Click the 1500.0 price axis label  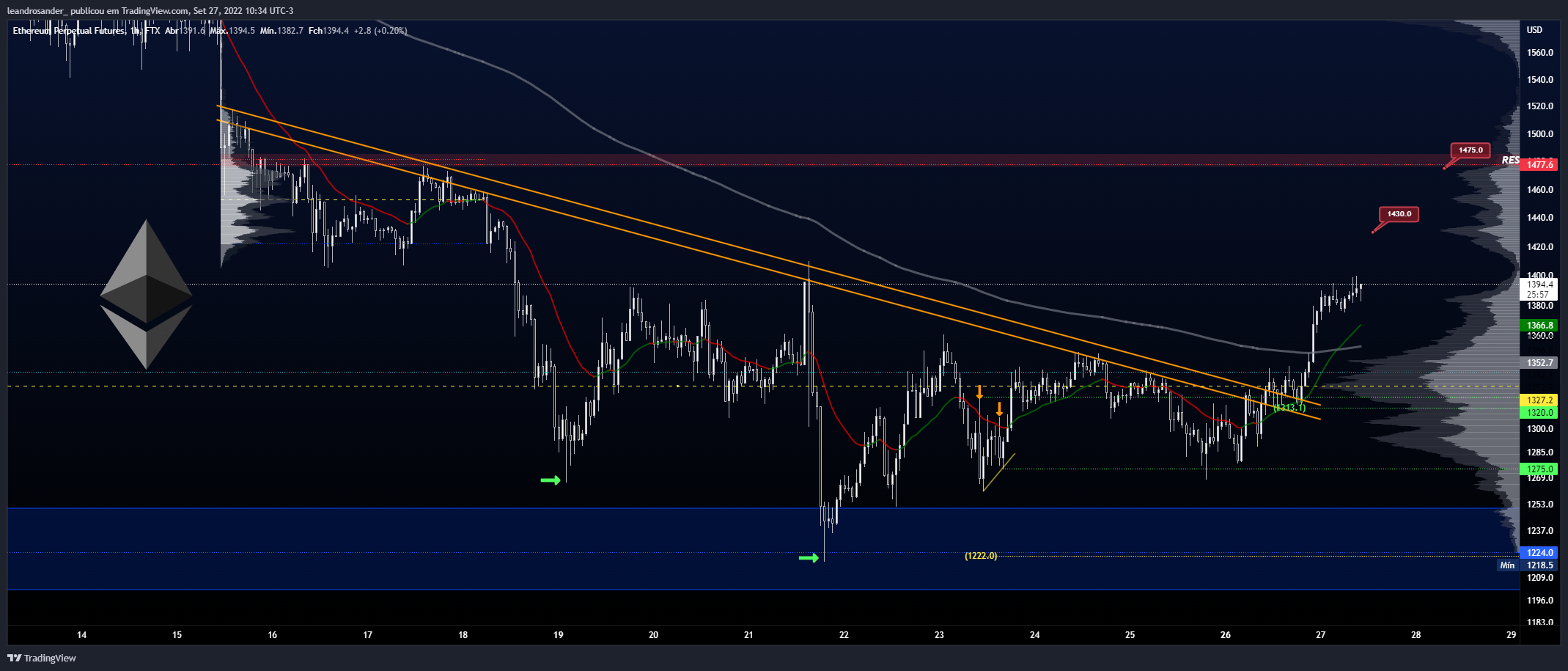[x=1539, y=134]
